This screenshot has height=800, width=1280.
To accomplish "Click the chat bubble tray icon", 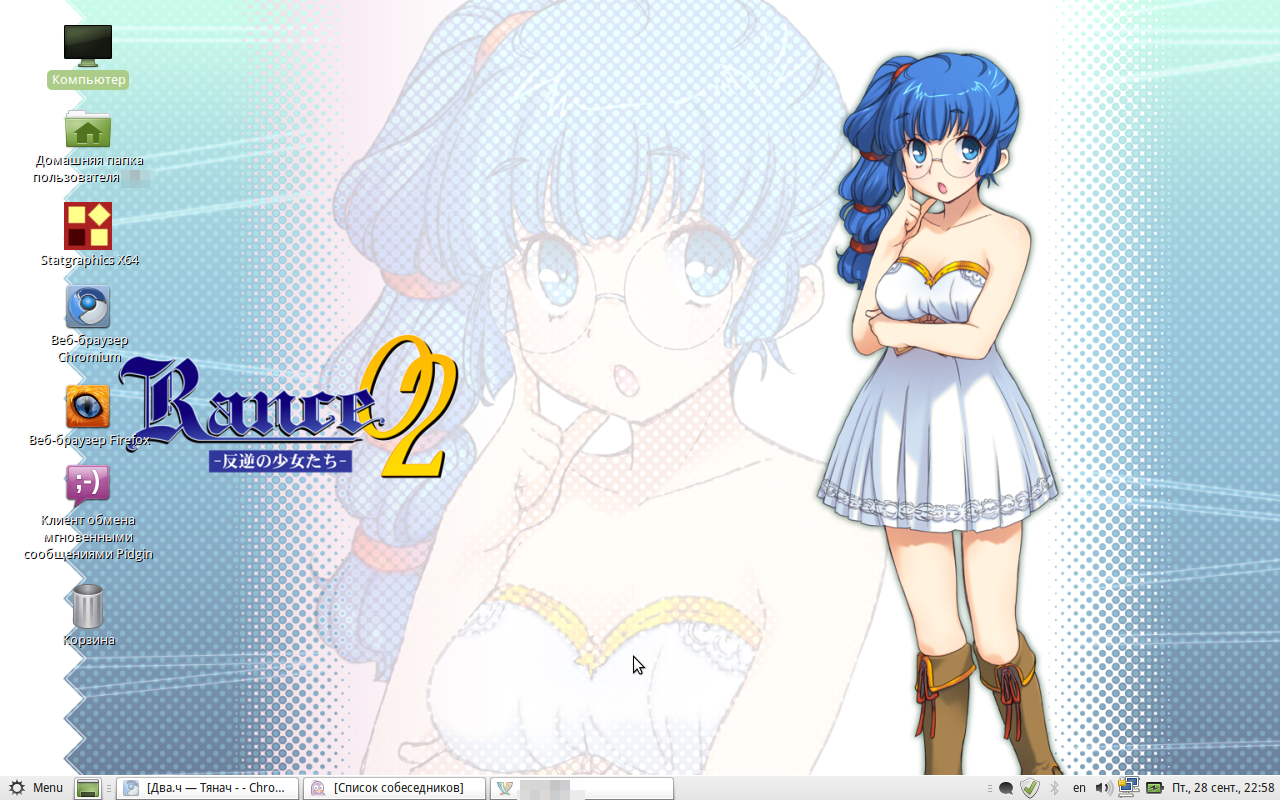I will [1006, 788].
